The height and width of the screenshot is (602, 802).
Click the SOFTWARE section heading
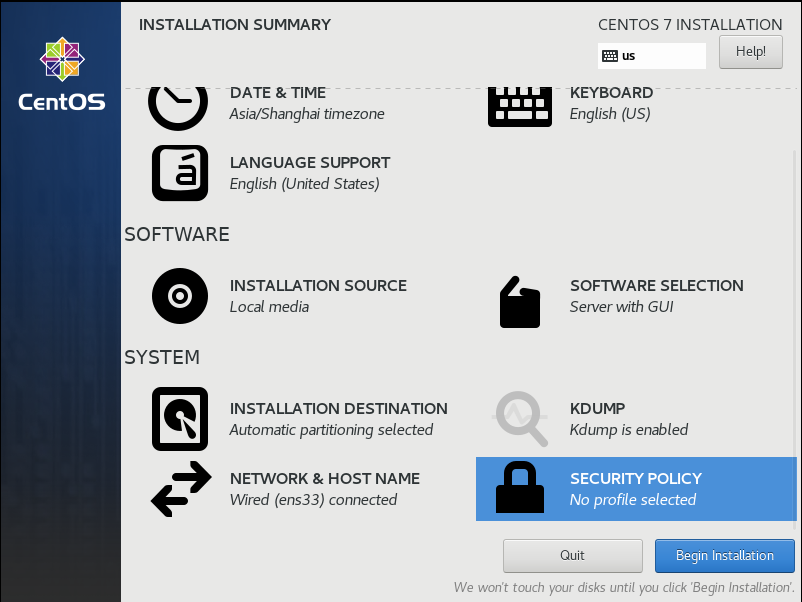pyautogui.click(x=177, y=234)
